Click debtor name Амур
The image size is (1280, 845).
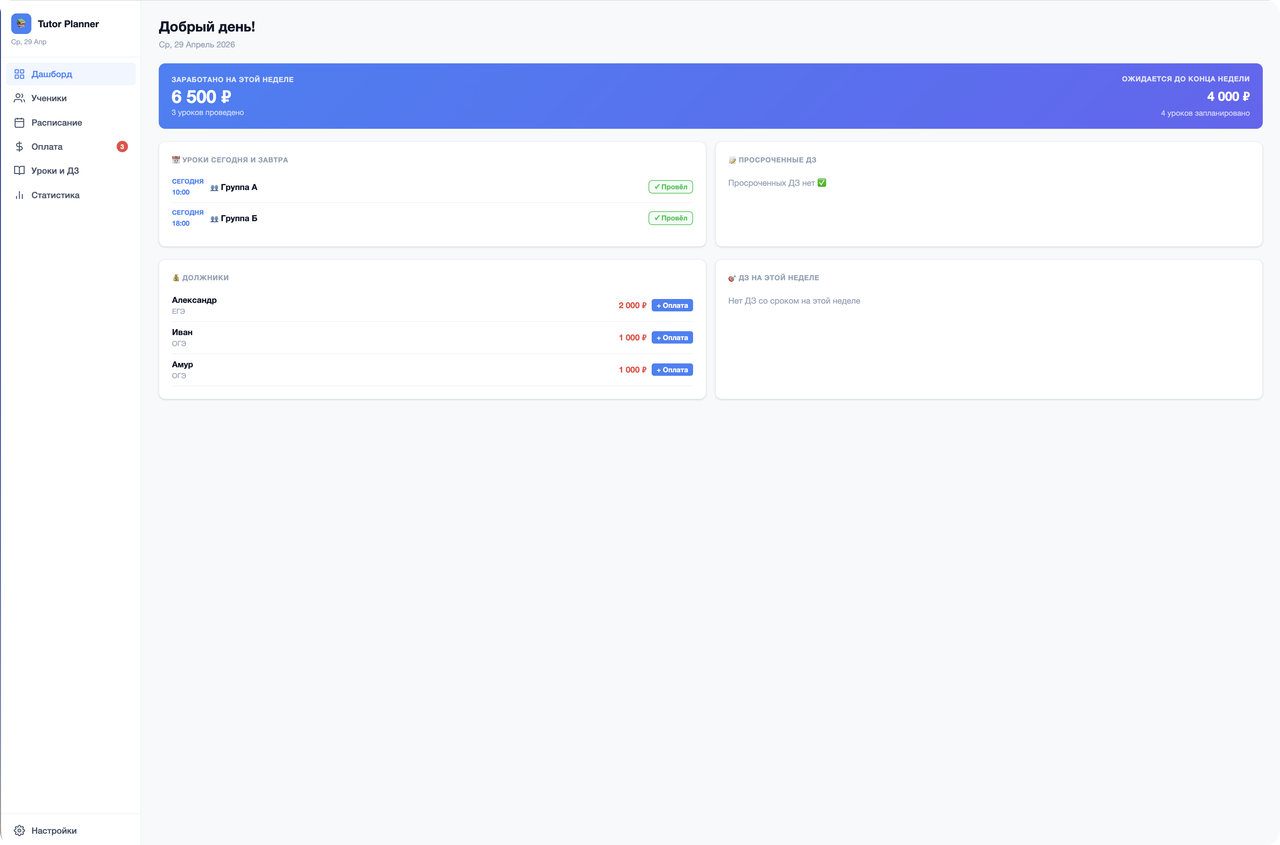182,365
